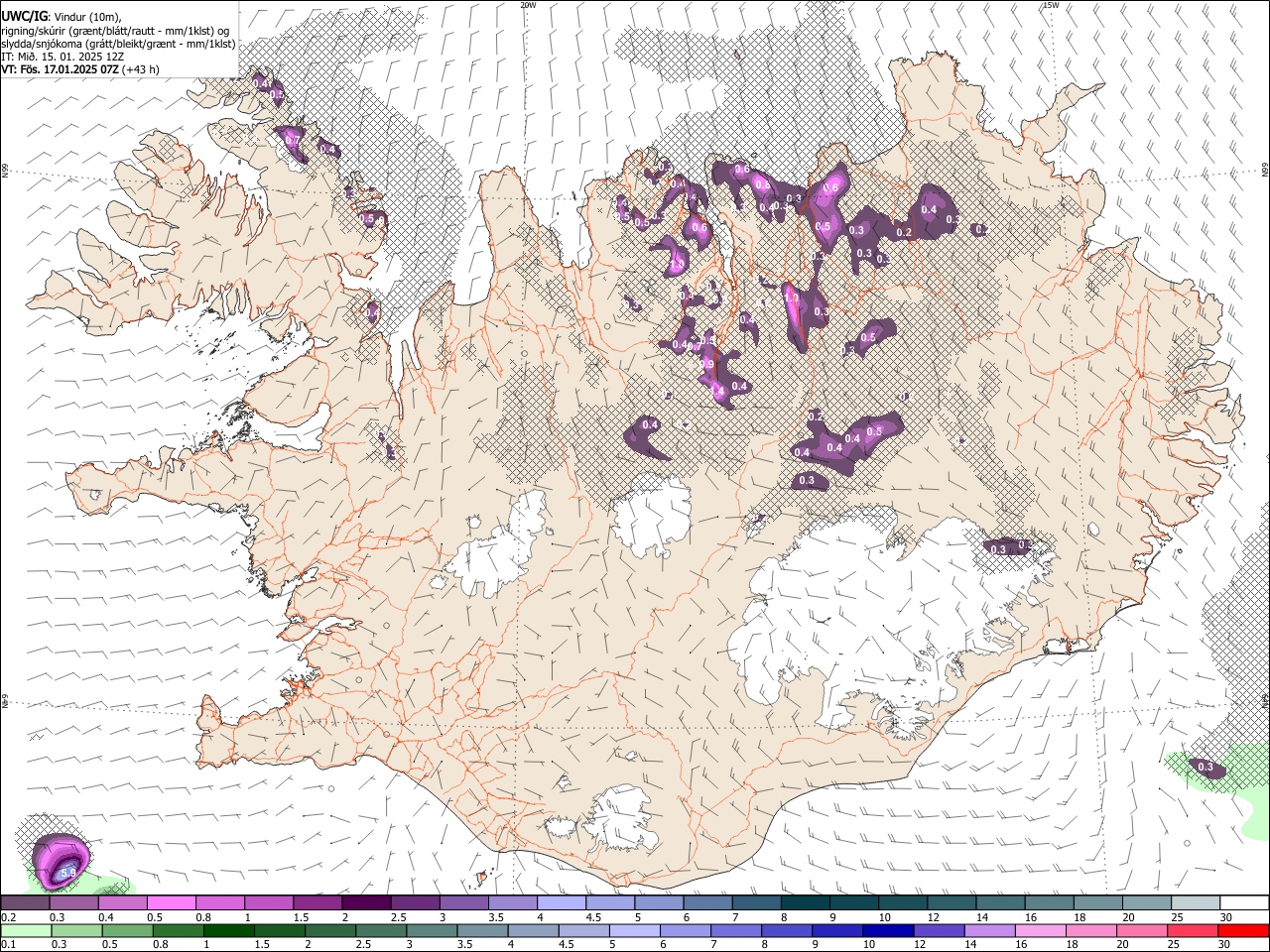Select the dark teal snow swatch at 8

[805, 903]
